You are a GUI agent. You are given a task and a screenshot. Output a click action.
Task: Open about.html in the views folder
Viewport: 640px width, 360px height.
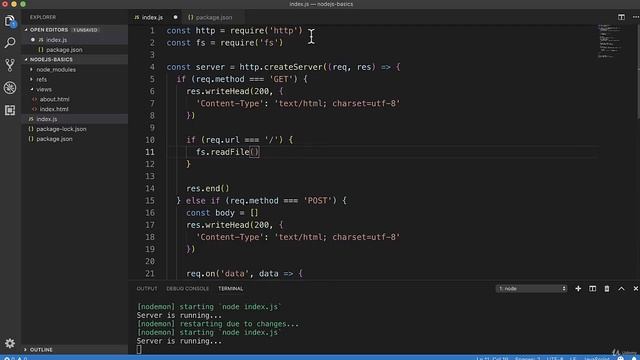click(x=75, y=99)
